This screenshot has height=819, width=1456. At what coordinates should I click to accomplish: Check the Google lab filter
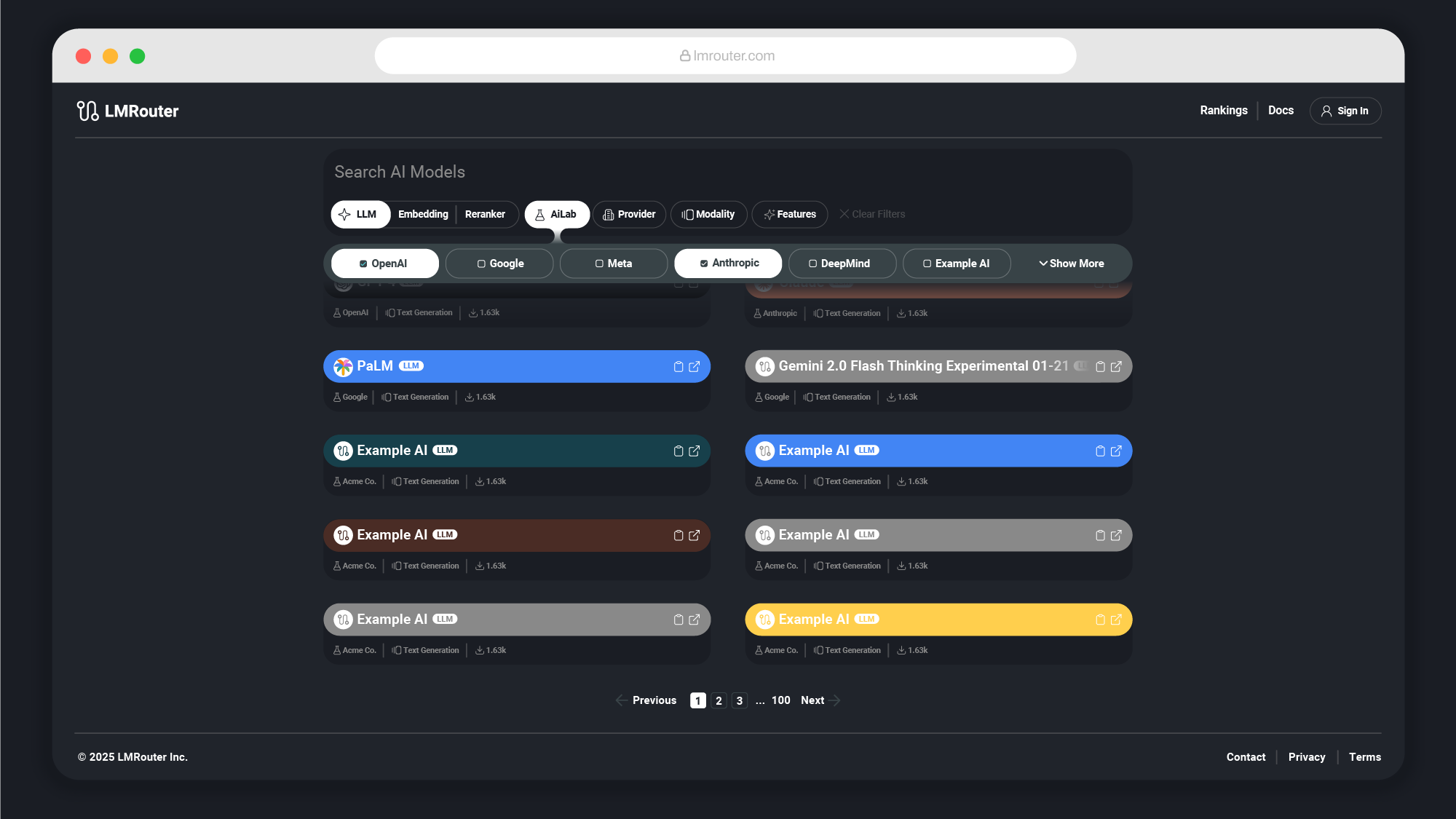(499, 264)
